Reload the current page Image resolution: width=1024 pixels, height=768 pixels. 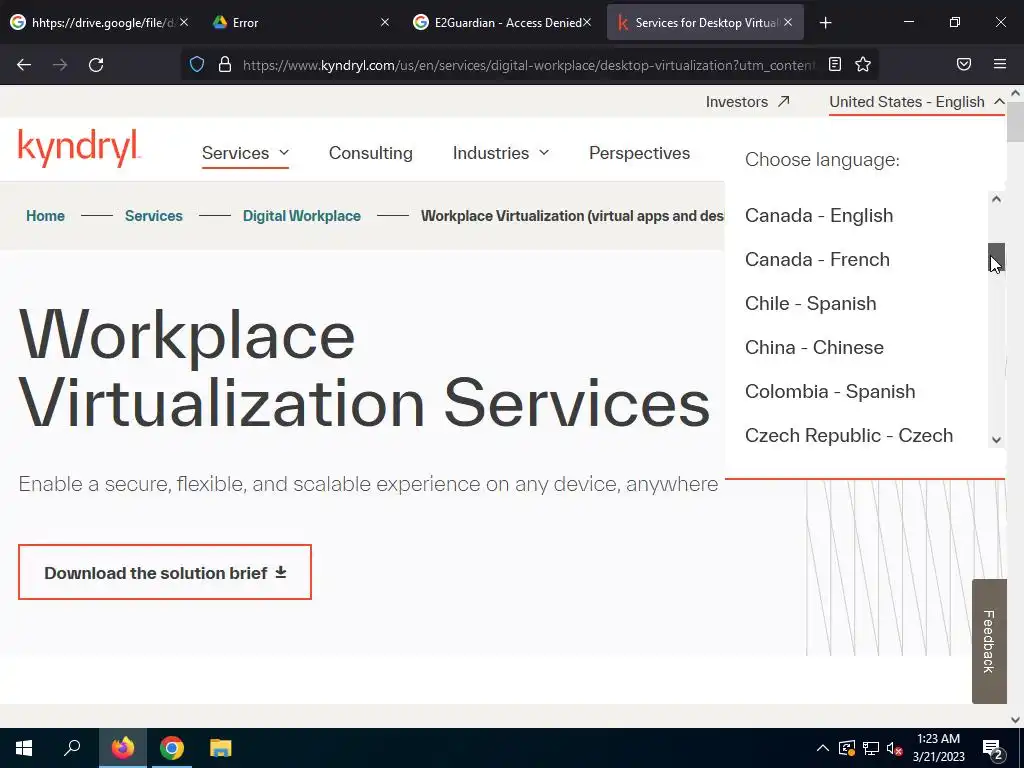coord(96,65)
